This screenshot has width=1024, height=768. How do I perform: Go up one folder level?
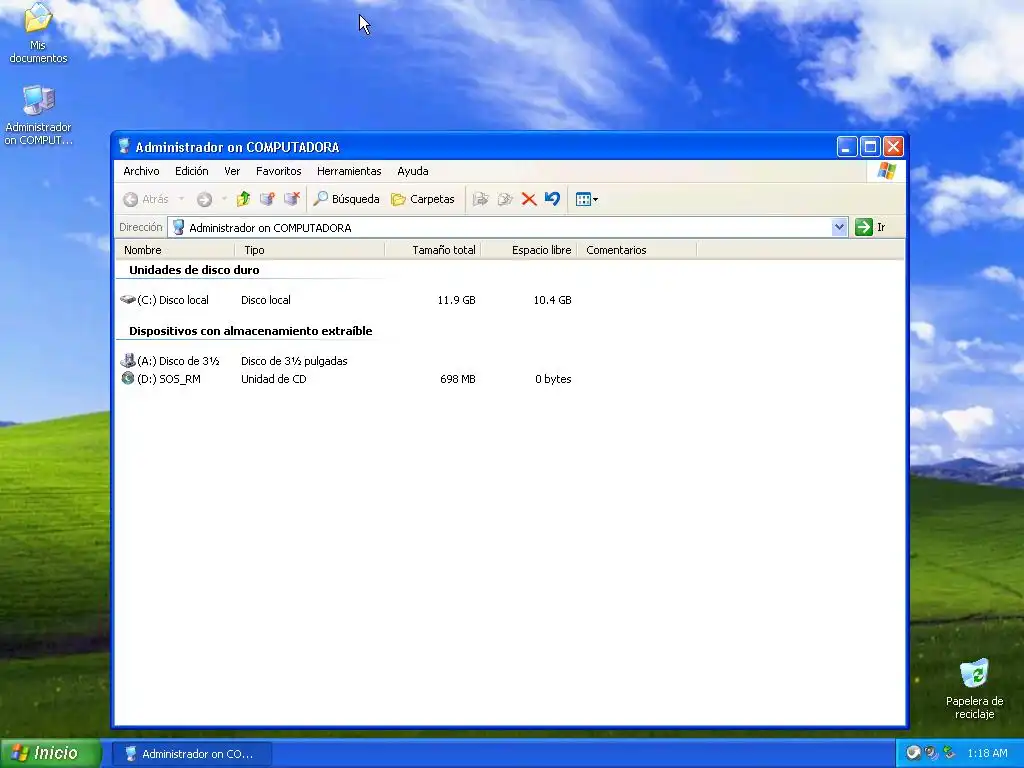tap(243, 199)
